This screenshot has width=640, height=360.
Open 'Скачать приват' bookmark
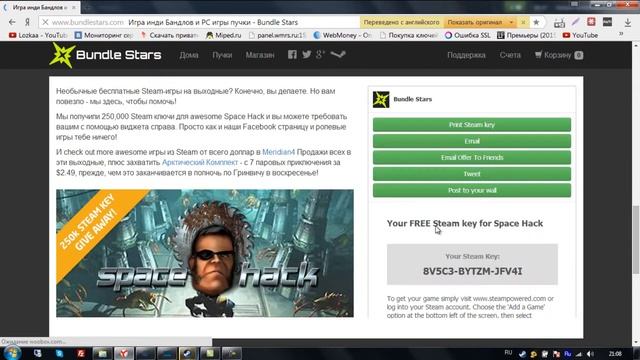tap(169, 35)
